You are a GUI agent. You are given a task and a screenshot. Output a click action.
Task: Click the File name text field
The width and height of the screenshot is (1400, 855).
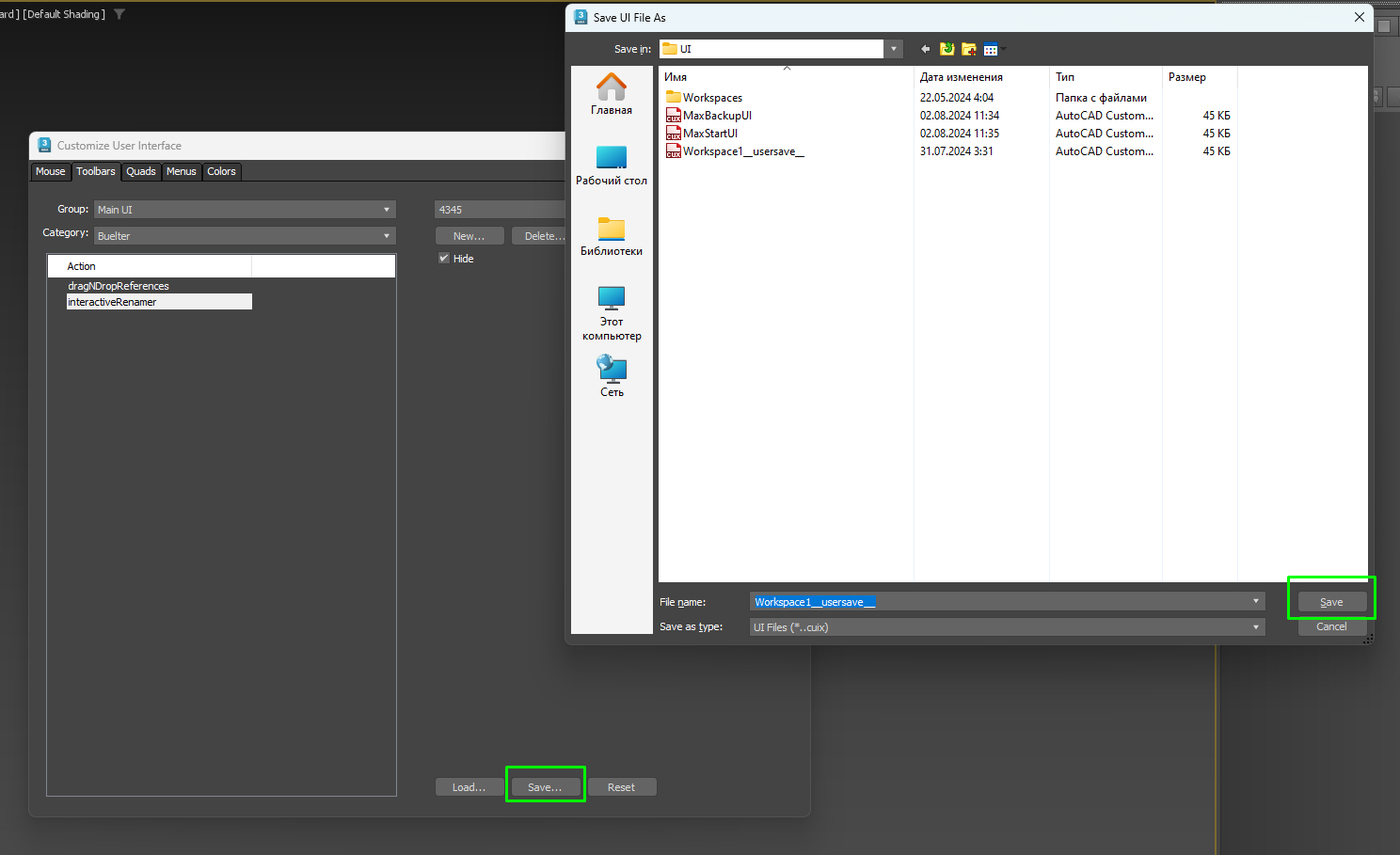(1000, 602)
